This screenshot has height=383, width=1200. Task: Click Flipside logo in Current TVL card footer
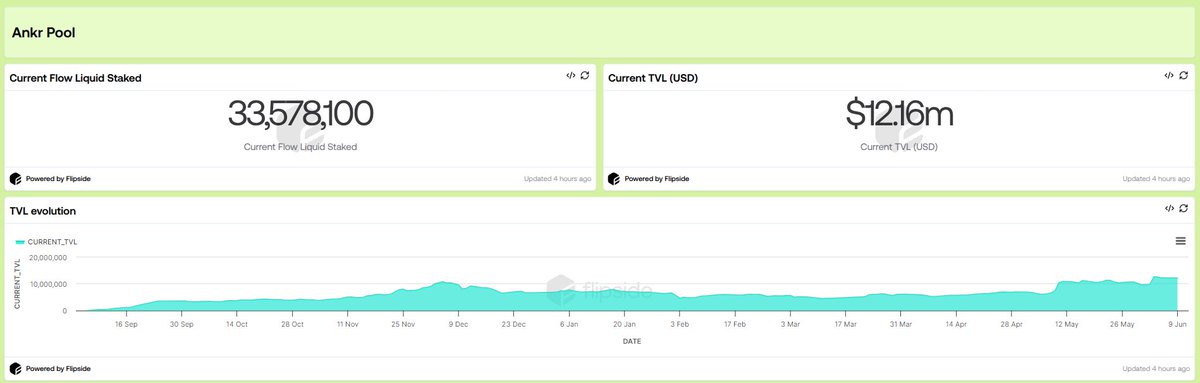[x=614, y=179]
